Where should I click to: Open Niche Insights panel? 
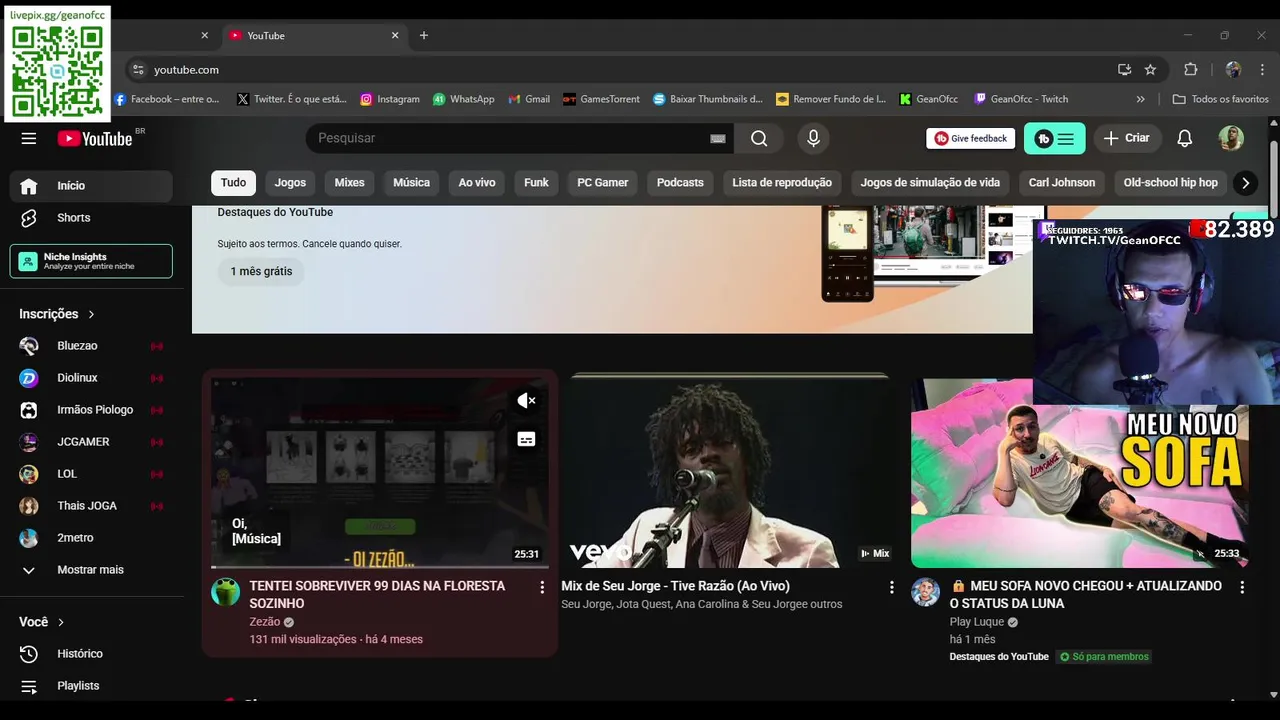(91, 262)
